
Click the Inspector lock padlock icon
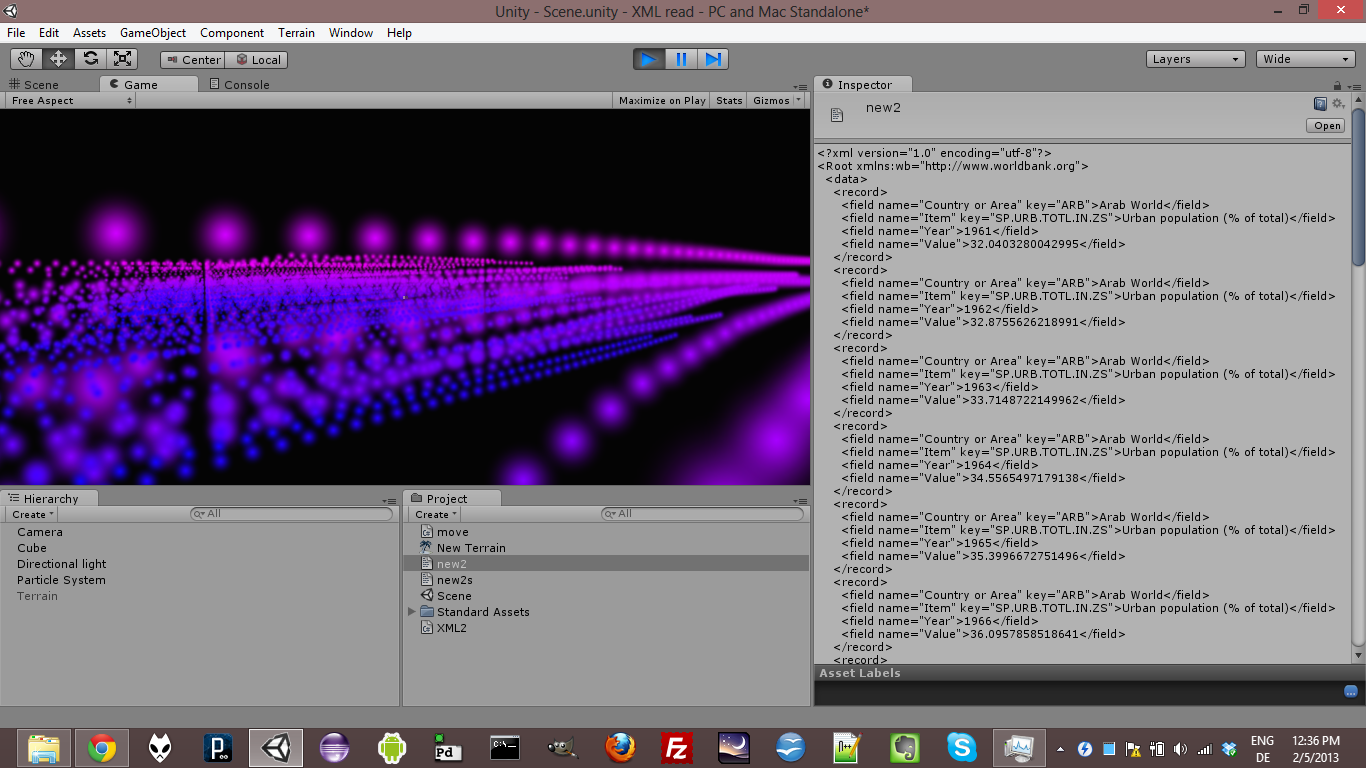[x=1337, y=84]
